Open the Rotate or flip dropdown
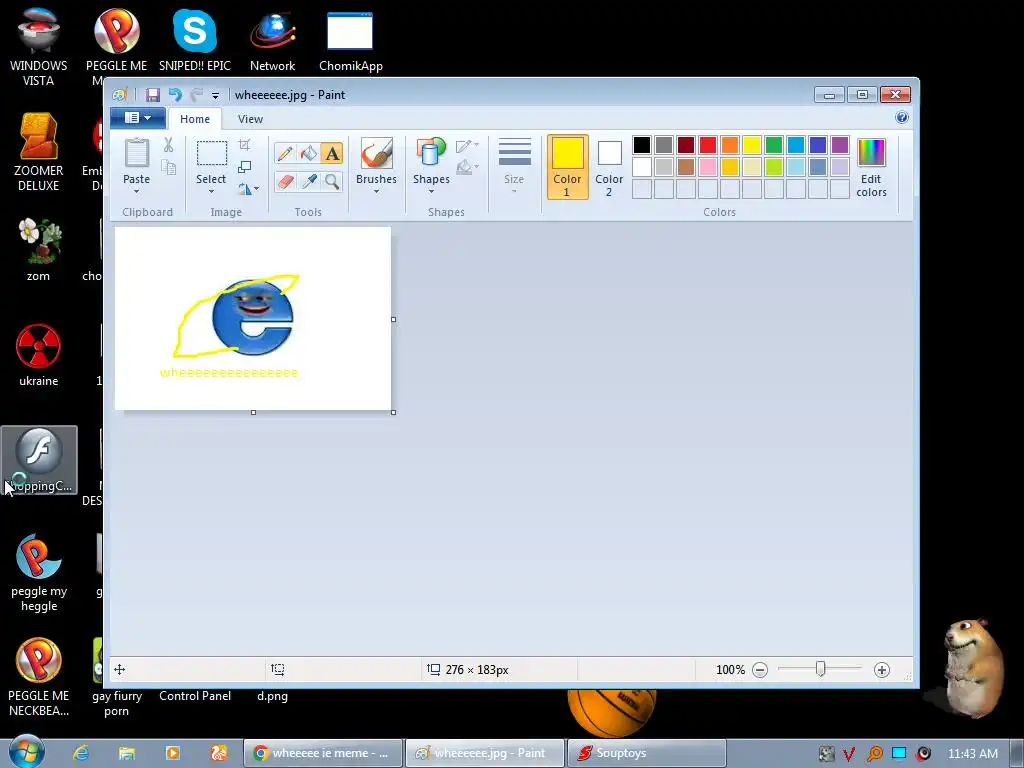 pos(248,189)
